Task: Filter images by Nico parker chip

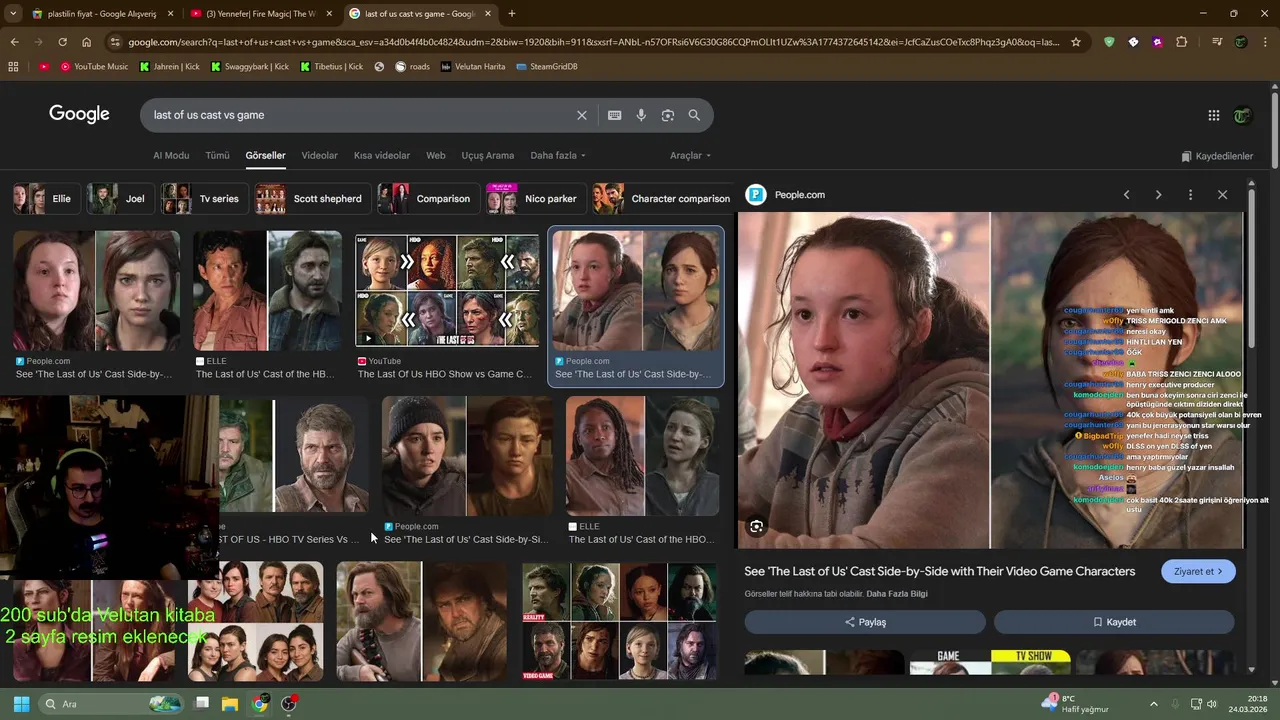Action: point(534,199)
